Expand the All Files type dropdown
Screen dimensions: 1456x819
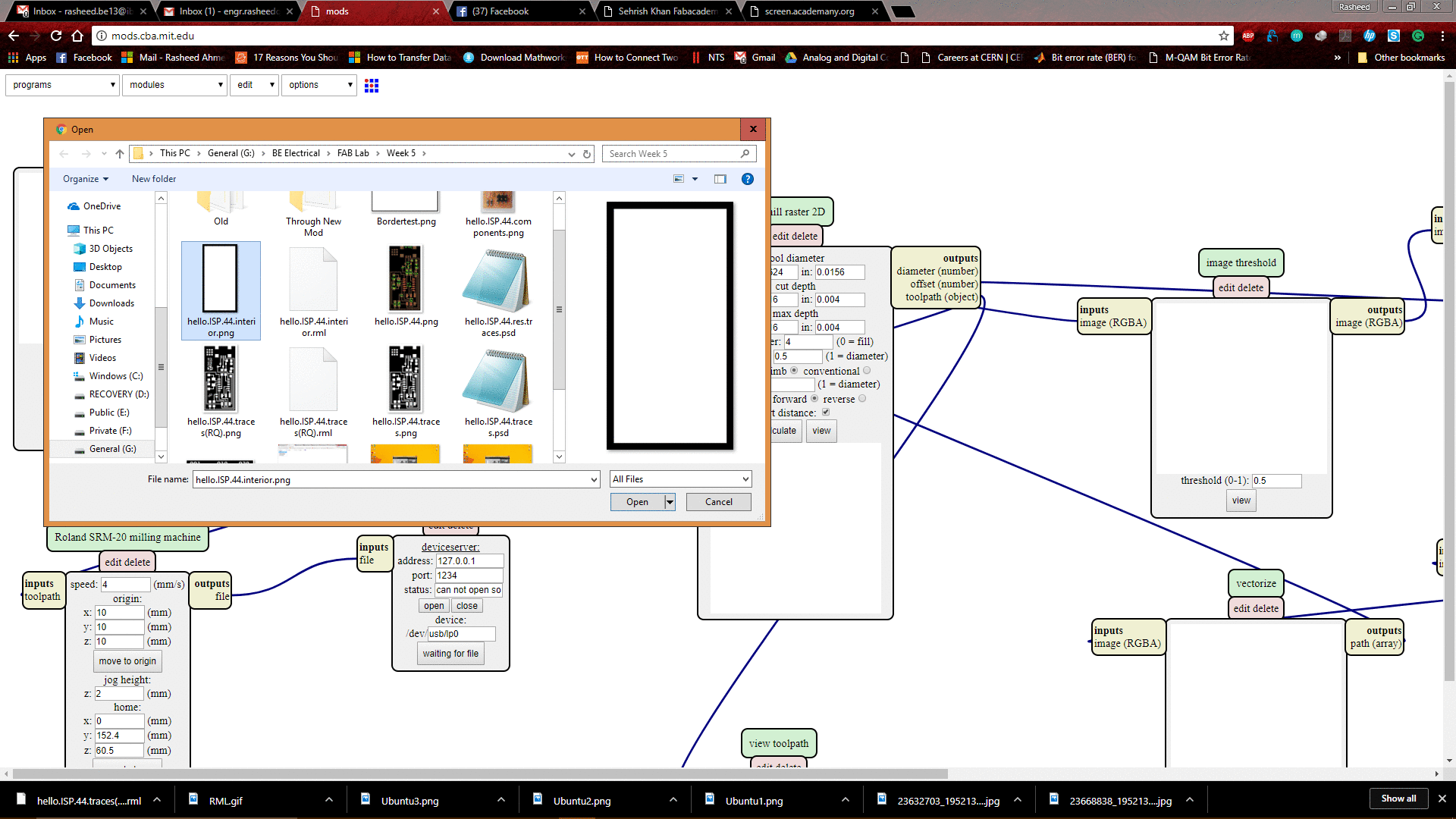pyautogui.click(x=680, y=479)
